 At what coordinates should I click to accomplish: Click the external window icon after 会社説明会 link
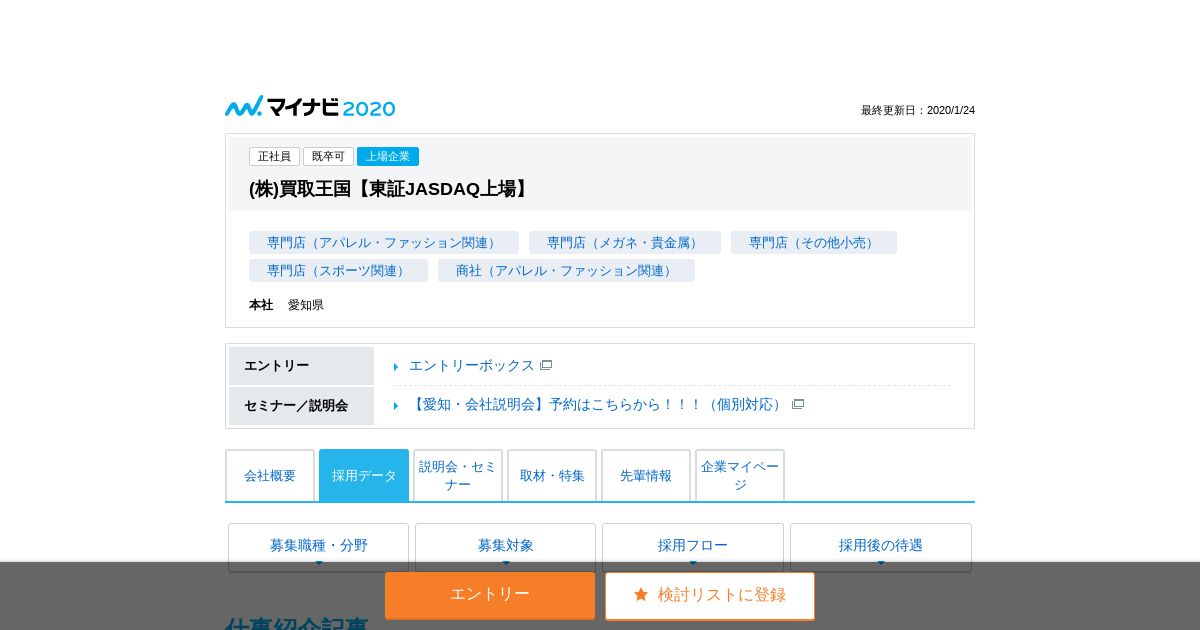(798, 405)
